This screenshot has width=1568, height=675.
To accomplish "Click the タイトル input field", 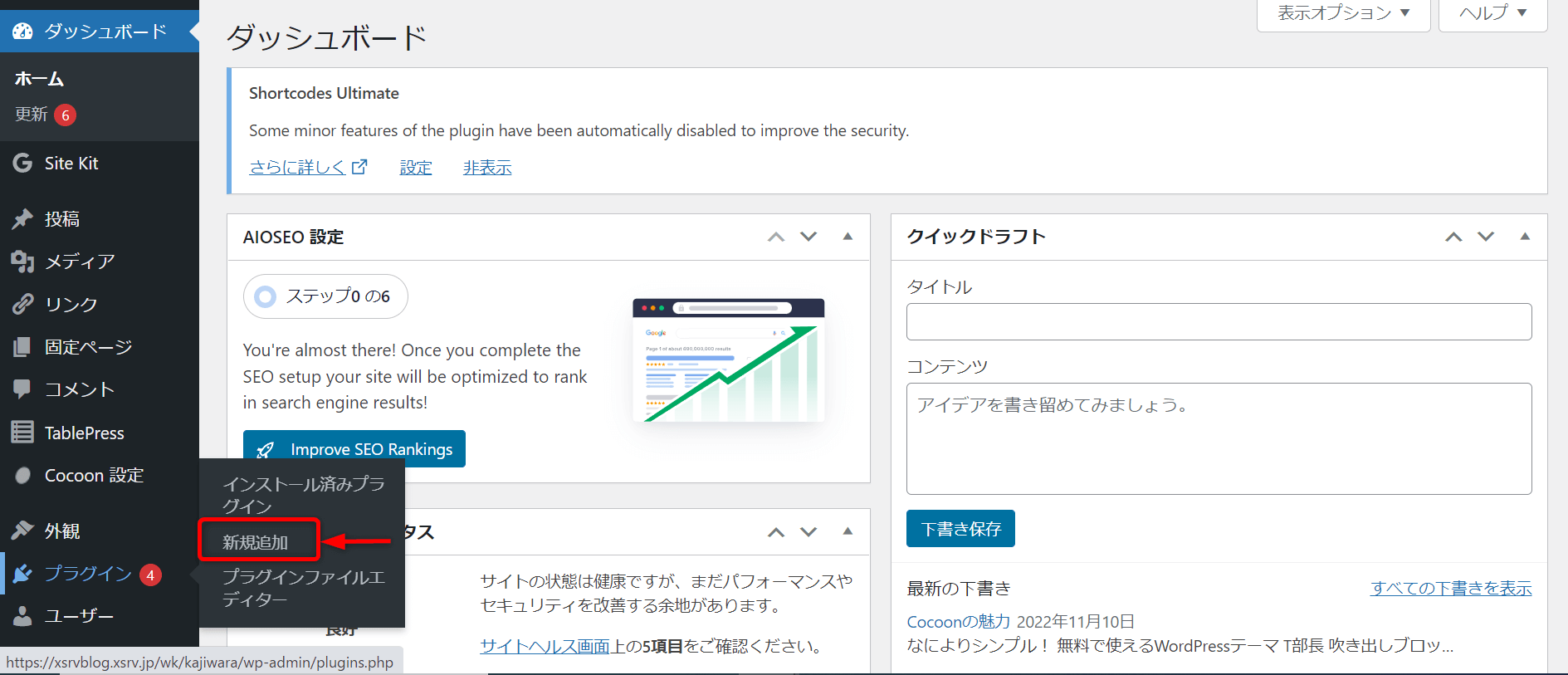I will [1219, 321].
